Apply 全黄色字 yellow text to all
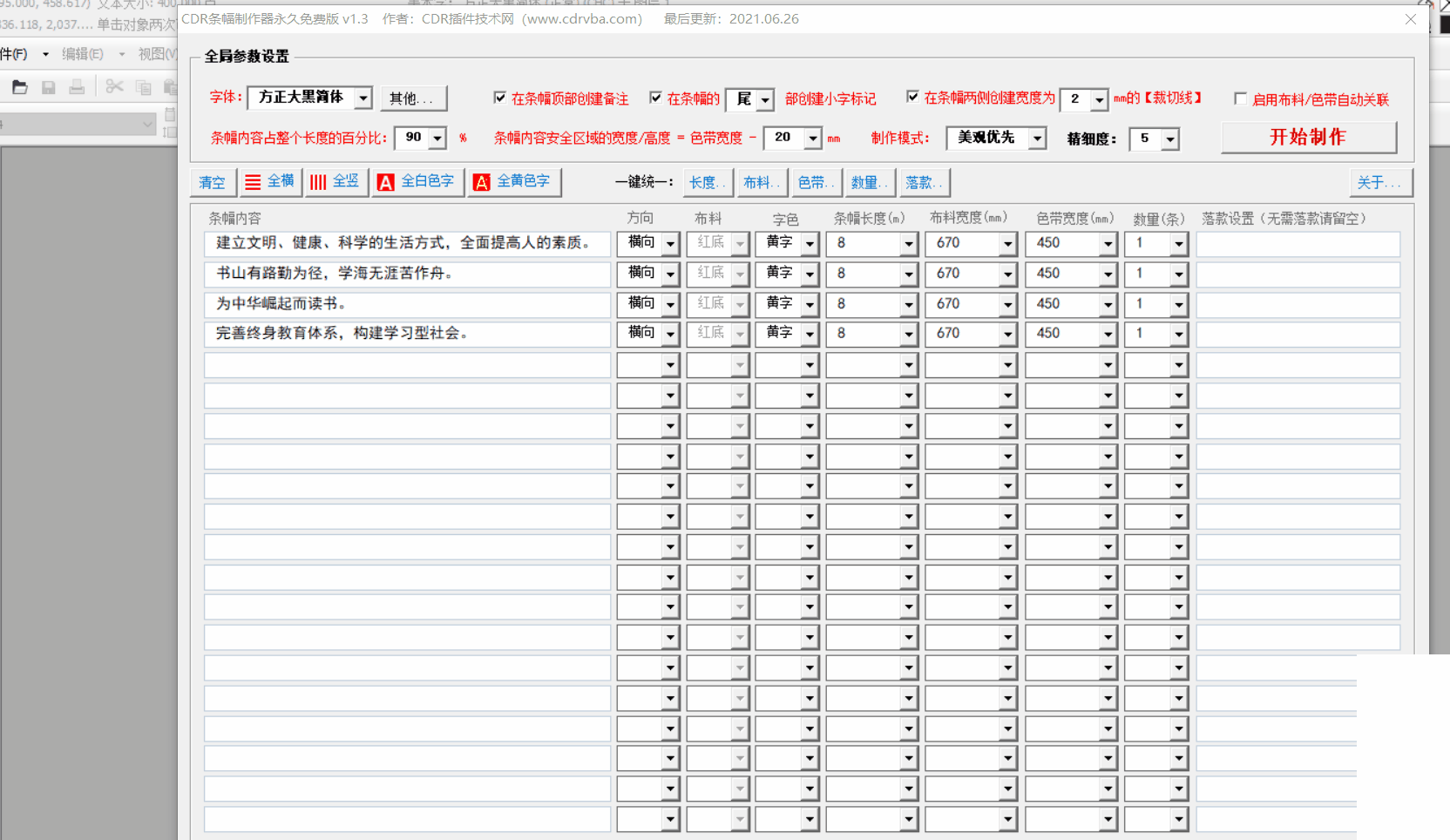This screenshot has width=1450, height=840. [x=513, y=182]
